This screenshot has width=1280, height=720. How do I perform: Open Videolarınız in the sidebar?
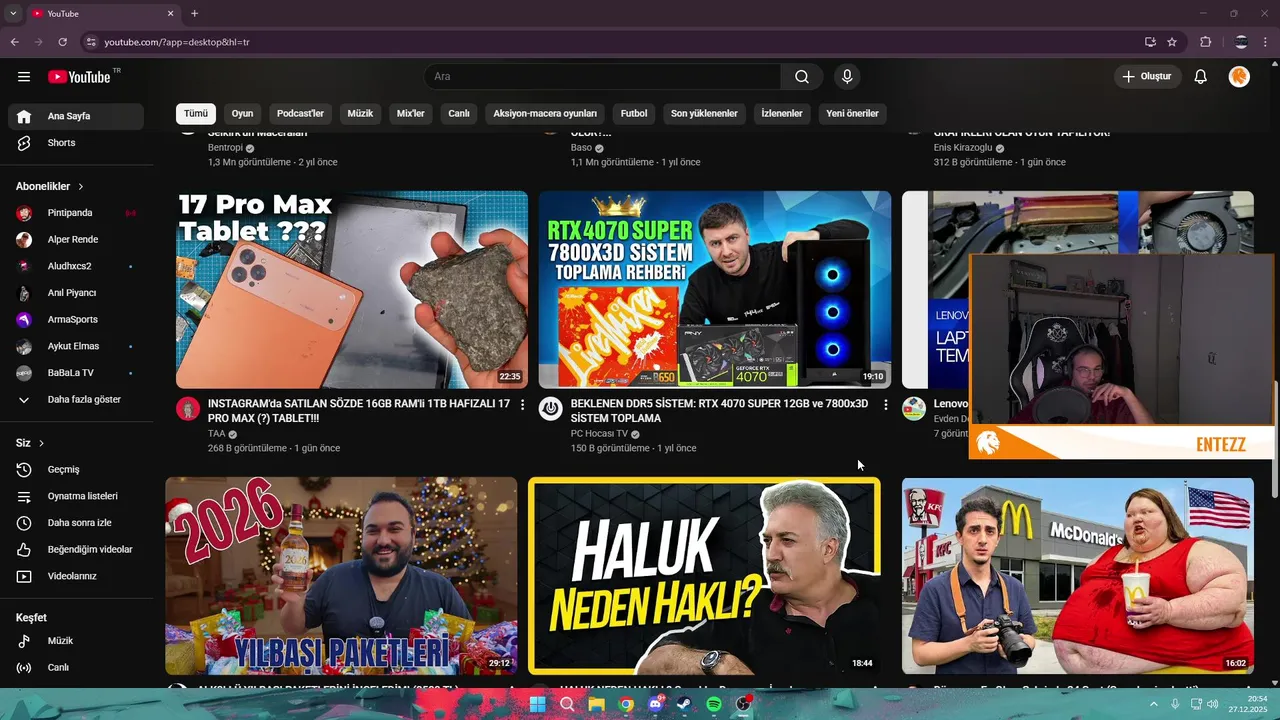pyautogui.click(x=76, y=576)
